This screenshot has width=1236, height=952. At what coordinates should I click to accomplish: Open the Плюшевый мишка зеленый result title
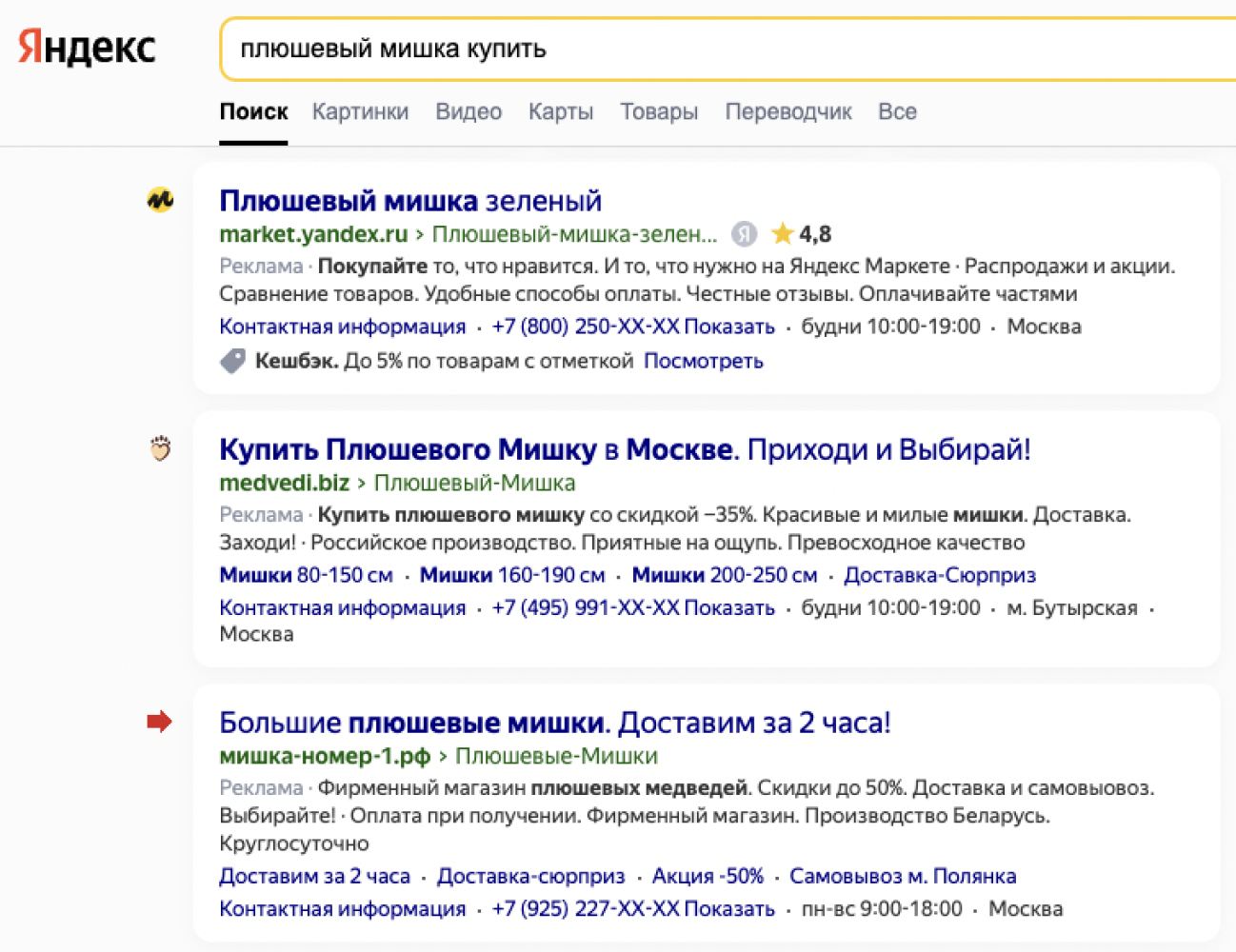(410, 201)
